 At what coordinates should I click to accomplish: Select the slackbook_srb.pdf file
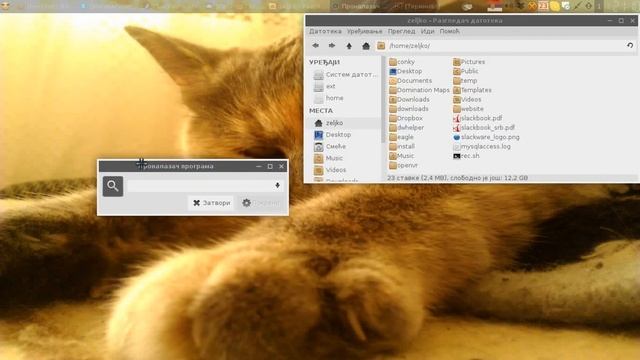(484, 127)
